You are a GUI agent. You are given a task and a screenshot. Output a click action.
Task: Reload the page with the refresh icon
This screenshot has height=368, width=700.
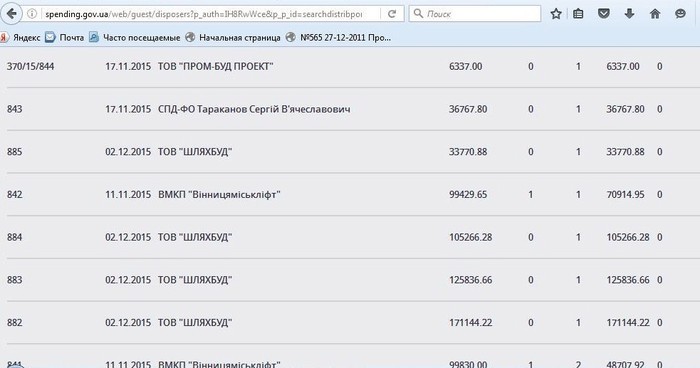click(392, 14)
